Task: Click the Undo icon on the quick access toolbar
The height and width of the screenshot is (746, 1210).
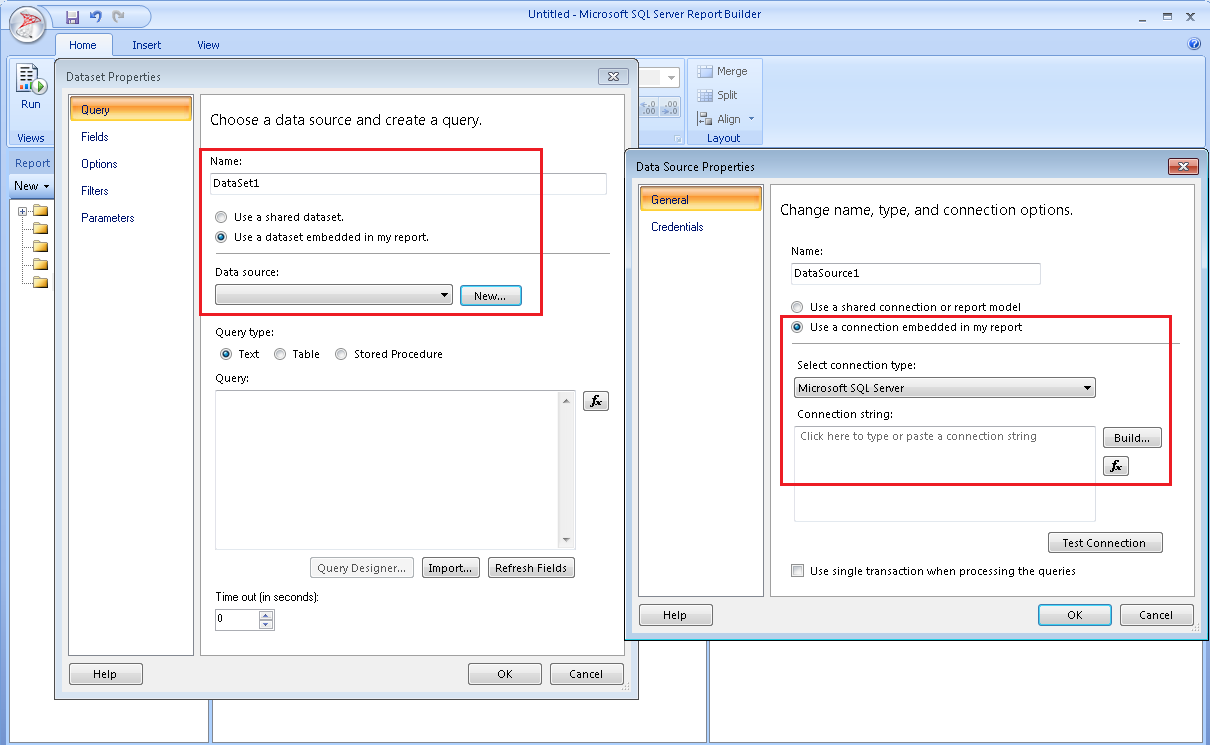Action: tap(93, 16)
